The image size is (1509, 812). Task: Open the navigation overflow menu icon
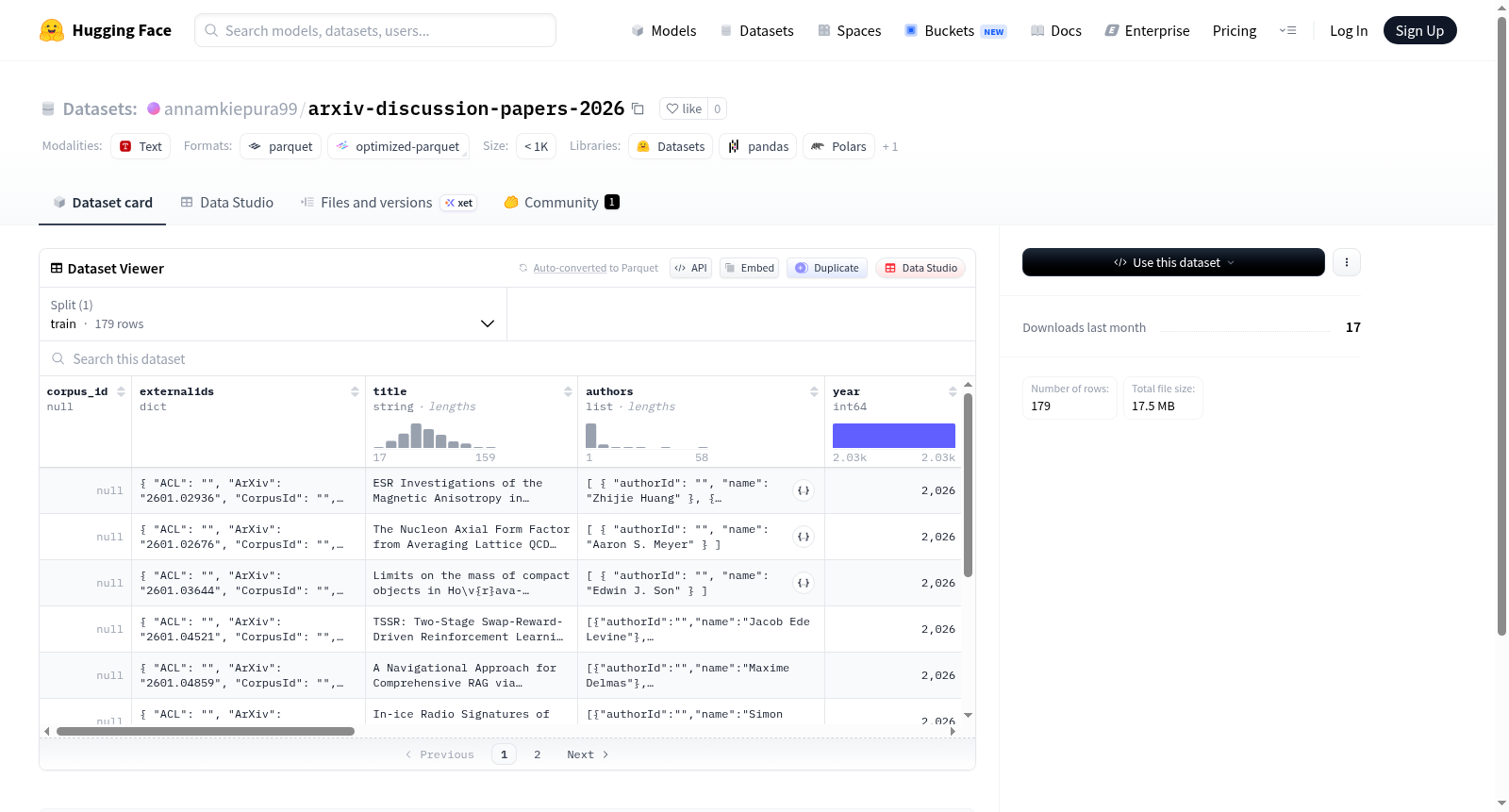click(x=1287, y=30)
